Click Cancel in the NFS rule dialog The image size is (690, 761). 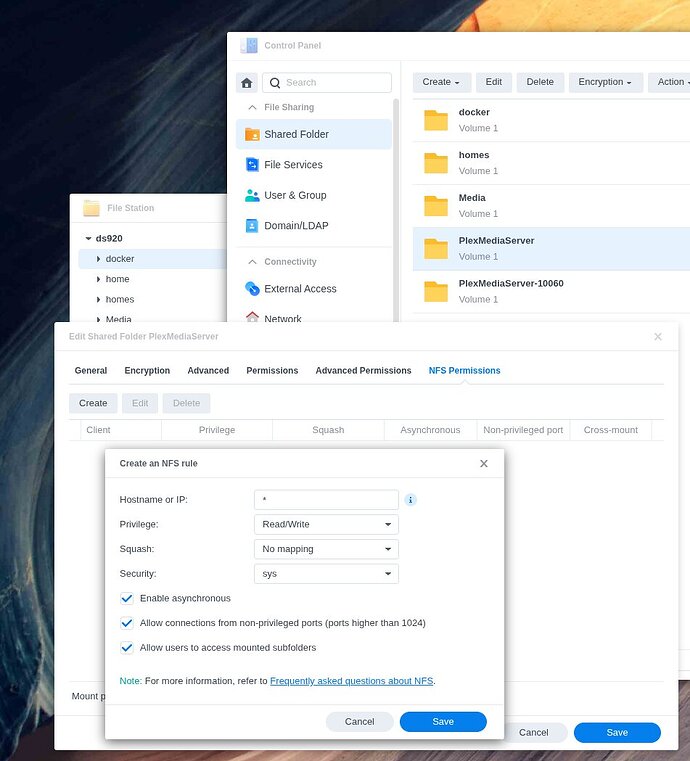tap(360, 722)
